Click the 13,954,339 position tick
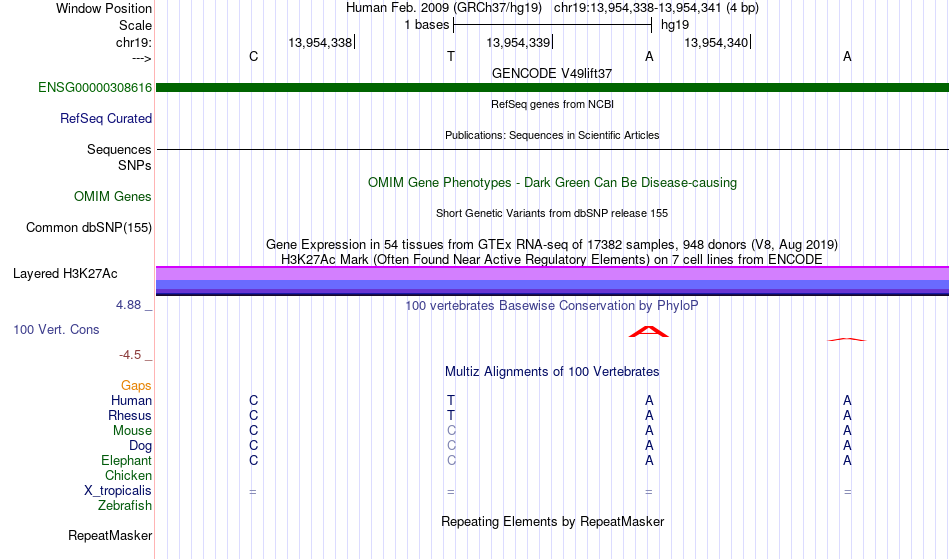The image size is (950, 559). [x=520, y=42]
